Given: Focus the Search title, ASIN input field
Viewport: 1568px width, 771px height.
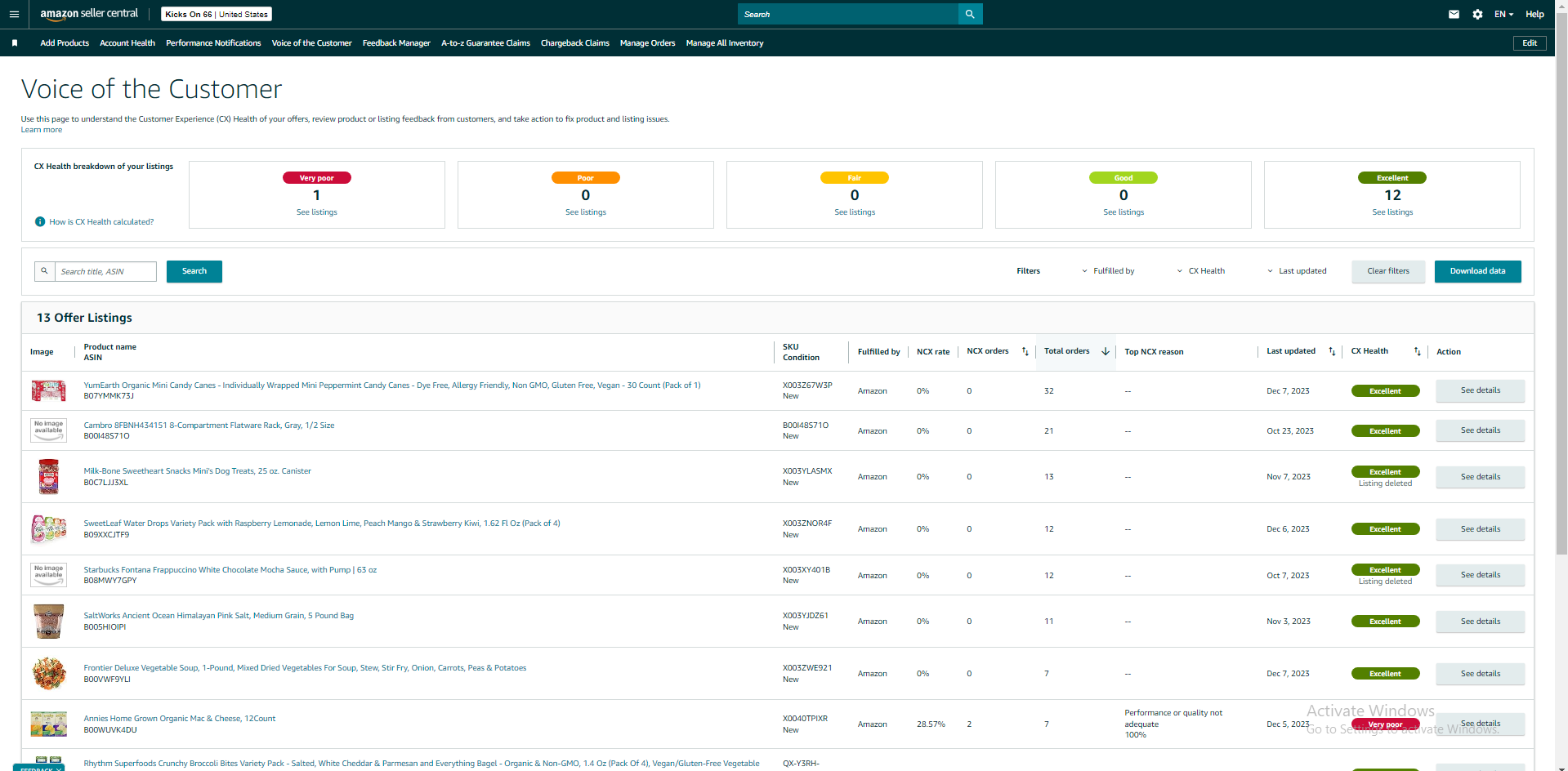Looking at the screenshot, I should (105, 271).
